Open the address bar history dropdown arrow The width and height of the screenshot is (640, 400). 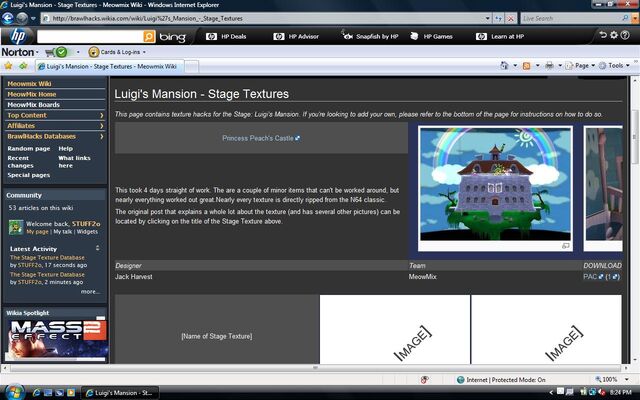click(x=487, y=18)
